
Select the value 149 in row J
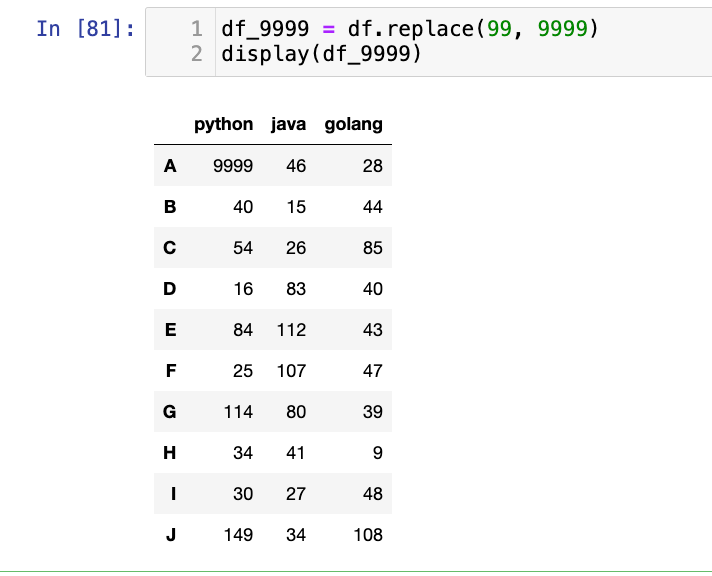[x=238, y=535]
